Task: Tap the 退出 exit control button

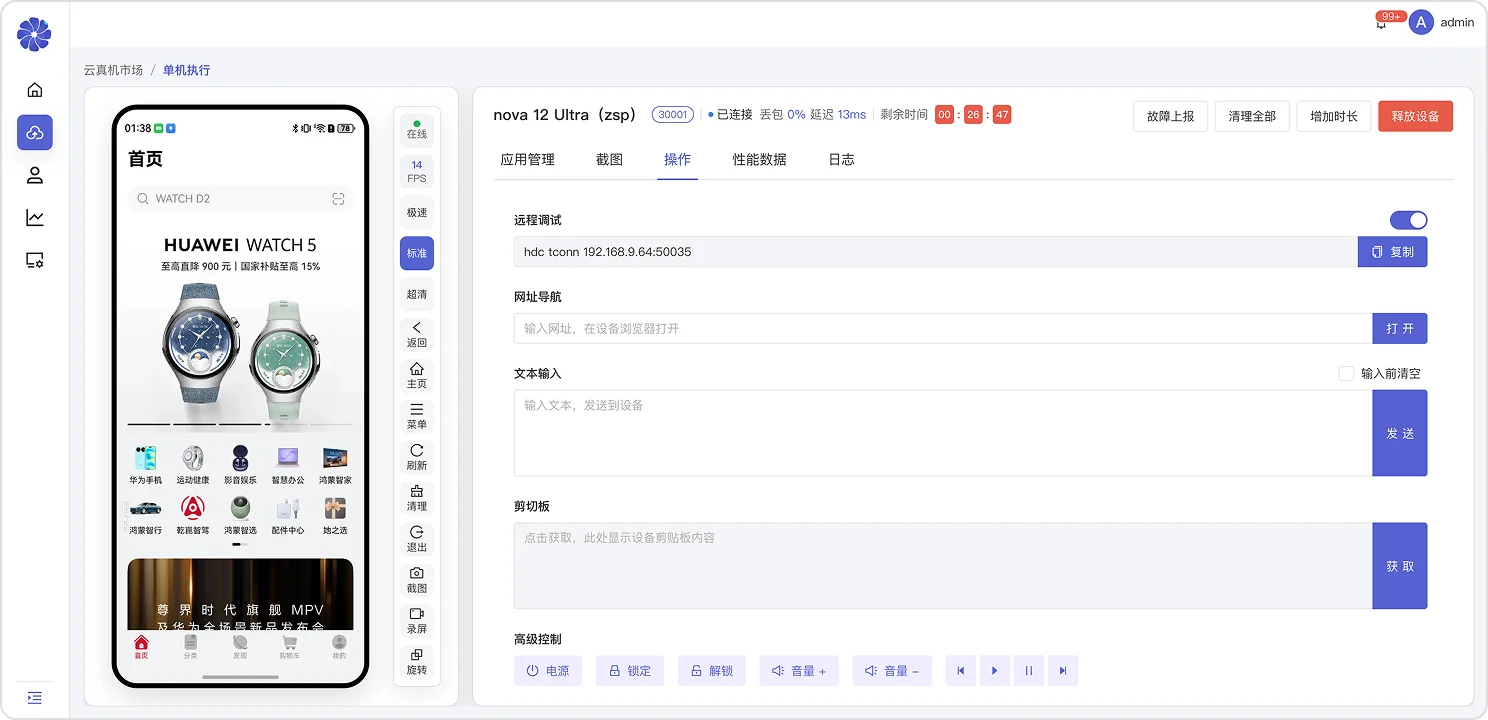Action: click(x=417, y=539)
